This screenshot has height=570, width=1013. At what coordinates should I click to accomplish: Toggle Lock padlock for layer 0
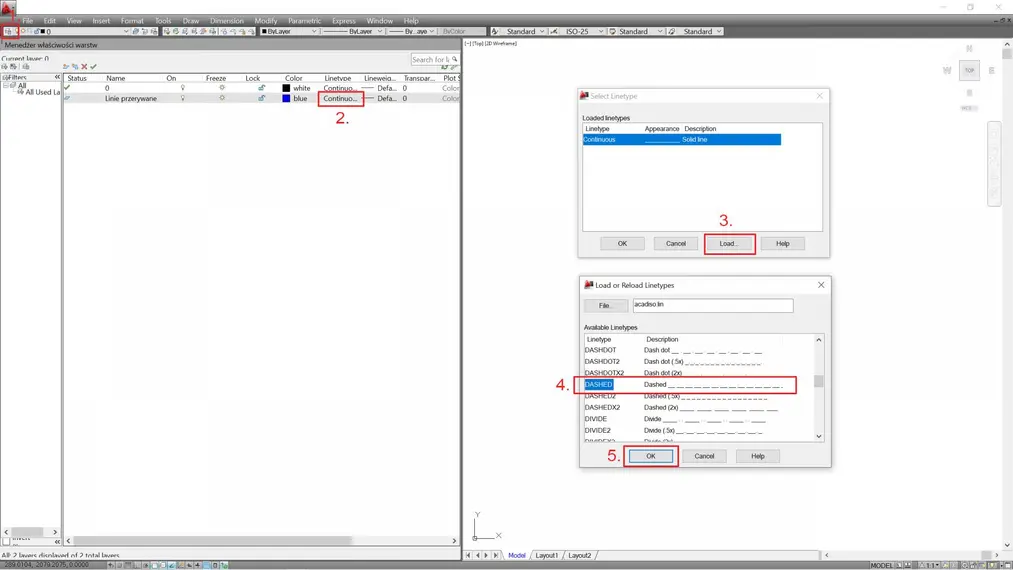coord(262,88)
